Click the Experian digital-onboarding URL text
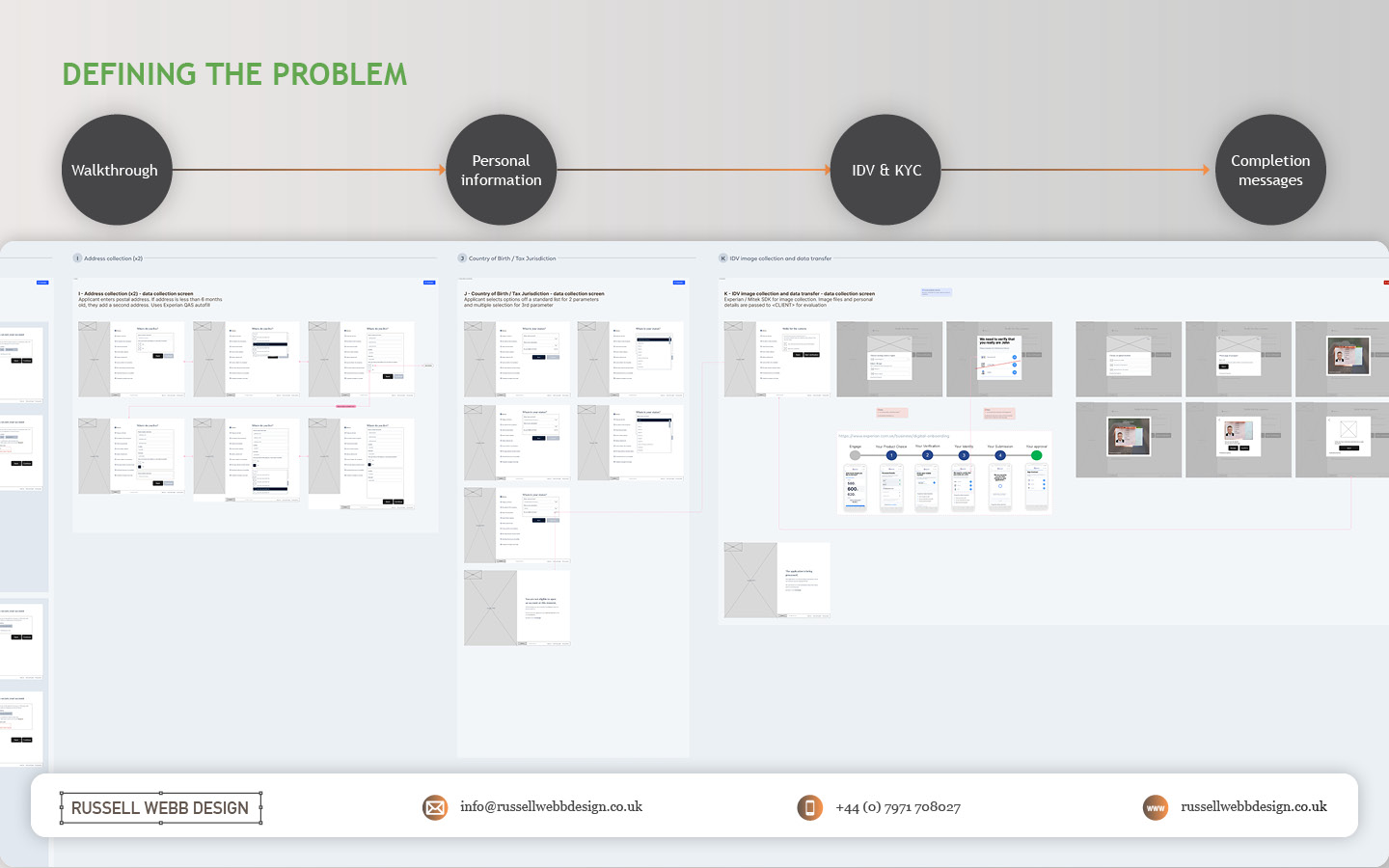1389x868 pixels. [x=893, y=436]
